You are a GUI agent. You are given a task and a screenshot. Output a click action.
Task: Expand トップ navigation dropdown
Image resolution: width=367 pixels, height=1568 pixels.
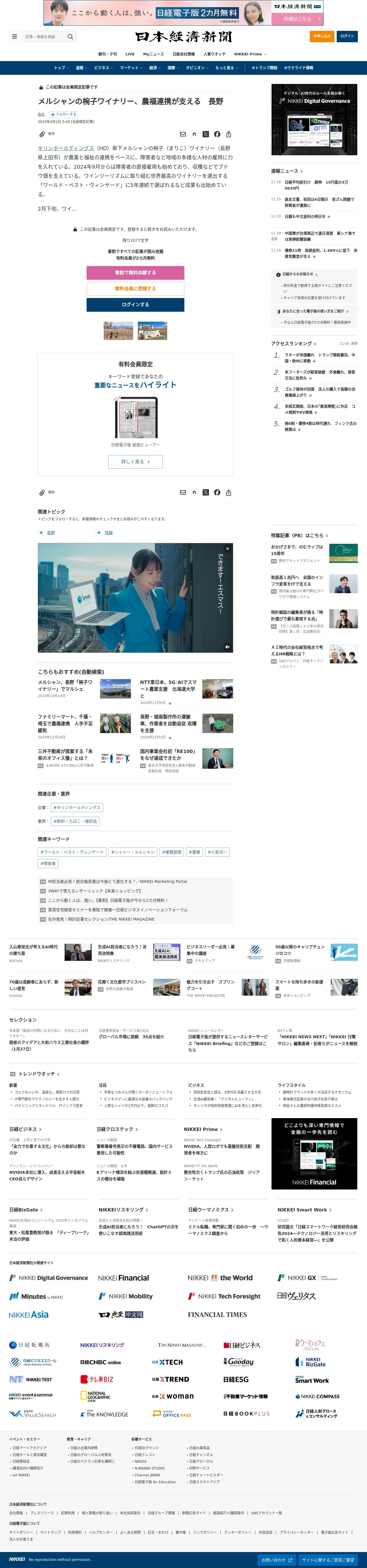(x=61, y=68)
